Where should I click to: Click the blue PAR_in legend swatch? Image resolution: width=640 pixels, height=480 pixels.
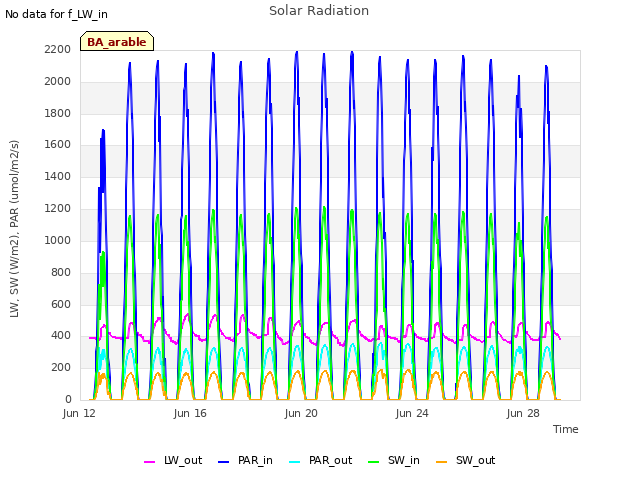224,462
